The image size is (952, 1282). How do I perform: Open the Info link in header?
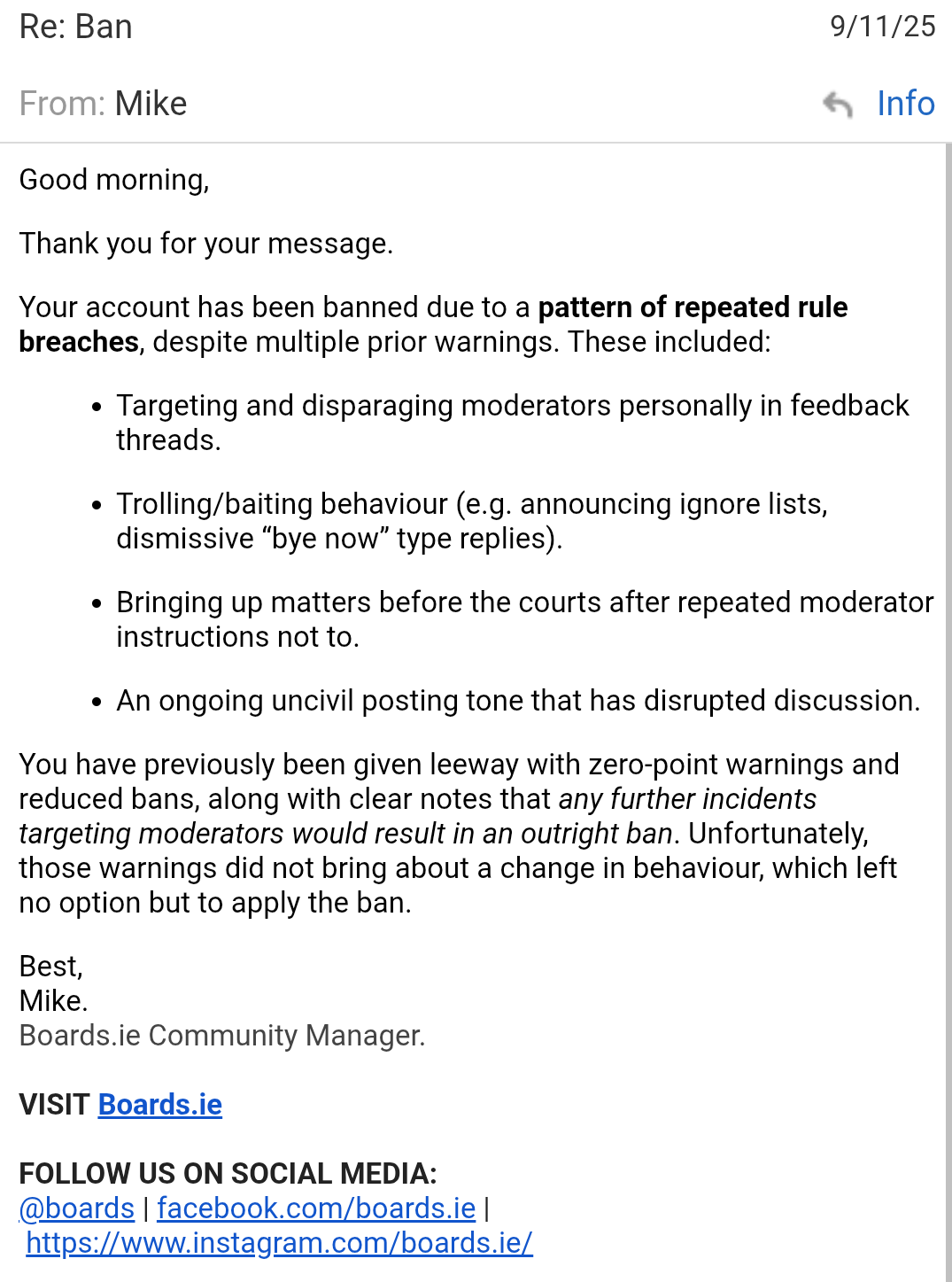click(x=905, y=104)
